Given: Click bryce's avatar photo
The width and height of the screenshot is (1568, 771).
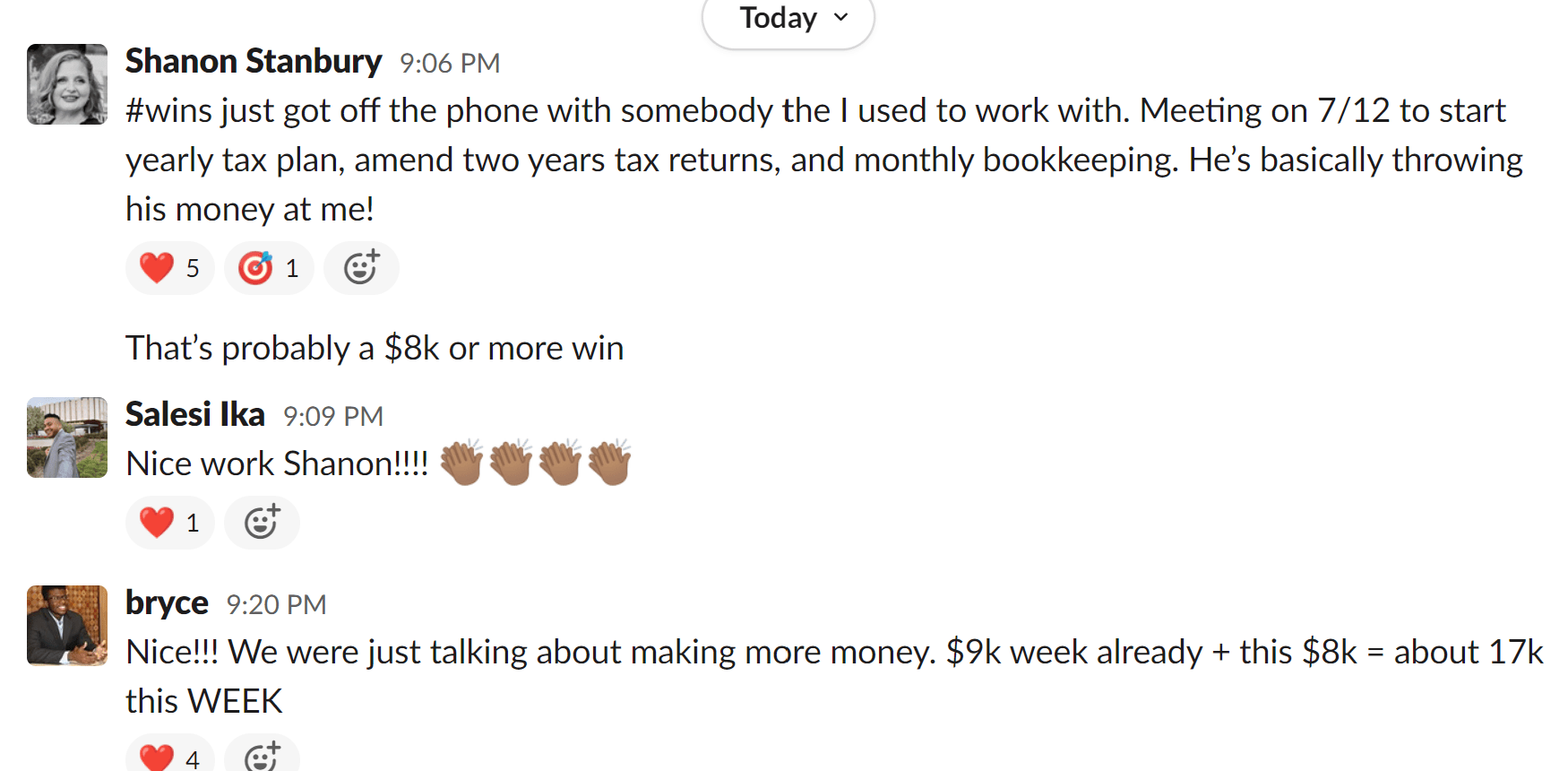Looking at the screenshot, I should point(67,626).
